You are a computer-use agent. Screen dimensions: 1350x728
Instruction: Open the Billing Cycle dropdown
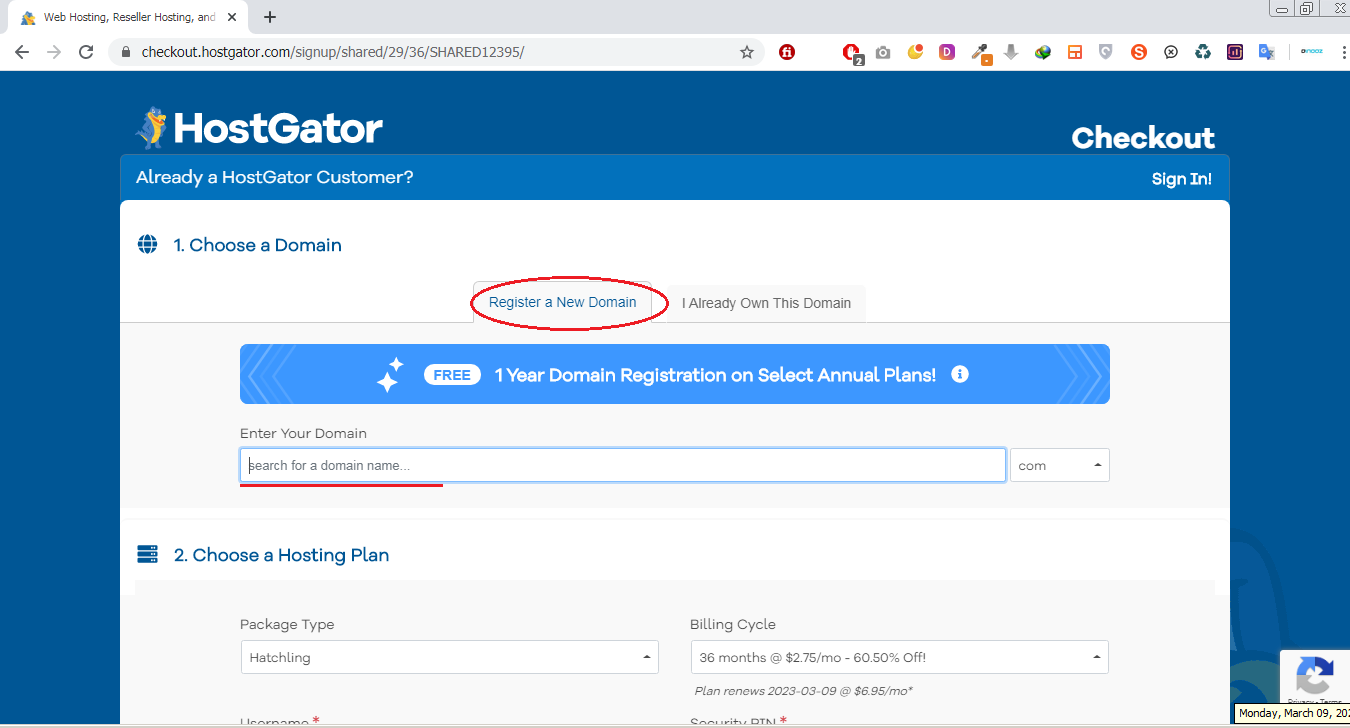coord(899,657)
